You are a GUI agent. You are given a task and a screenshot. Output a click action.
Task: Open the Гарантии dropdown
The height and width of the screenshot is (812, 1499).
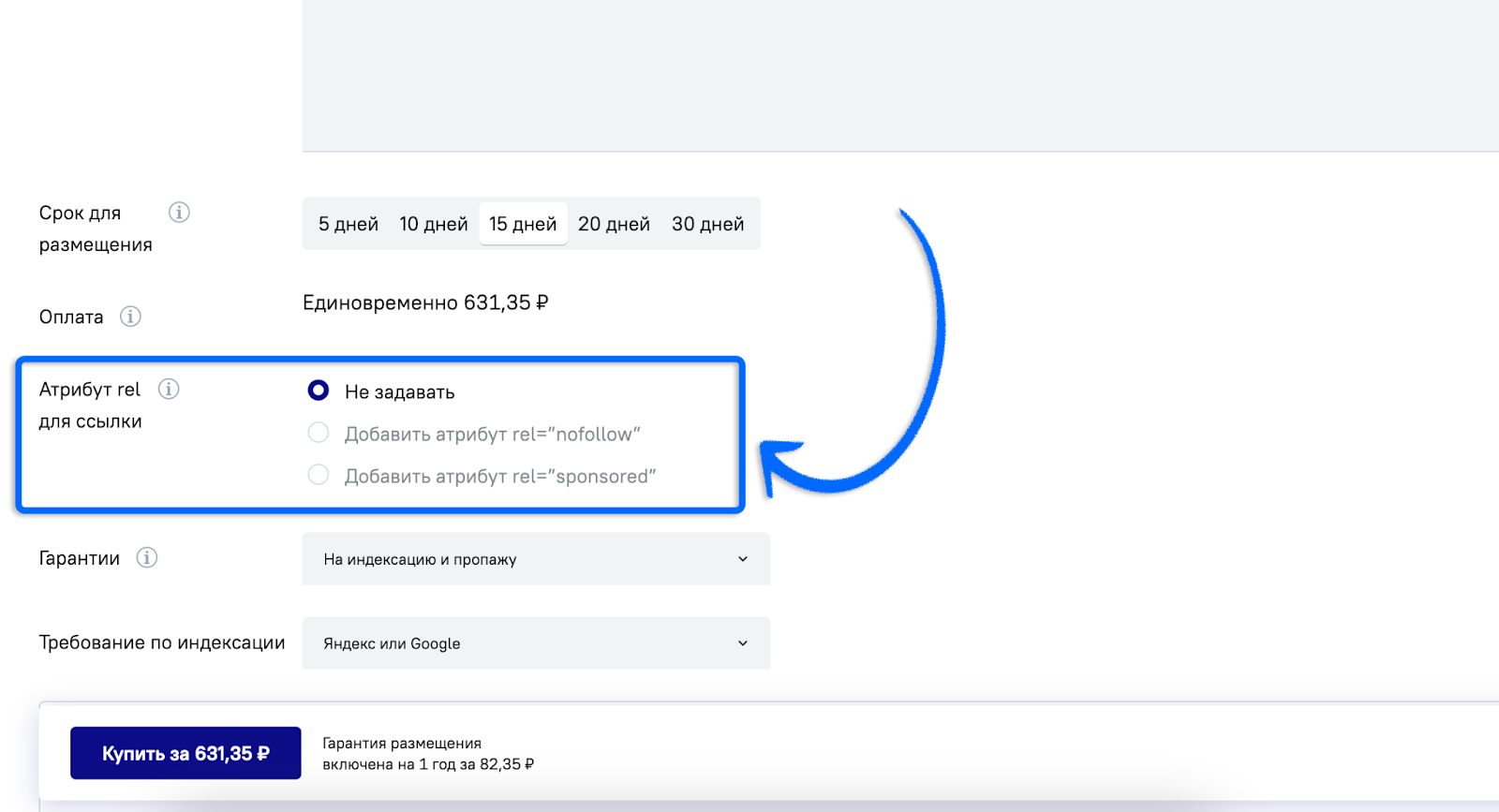click(x=536, y=559)
